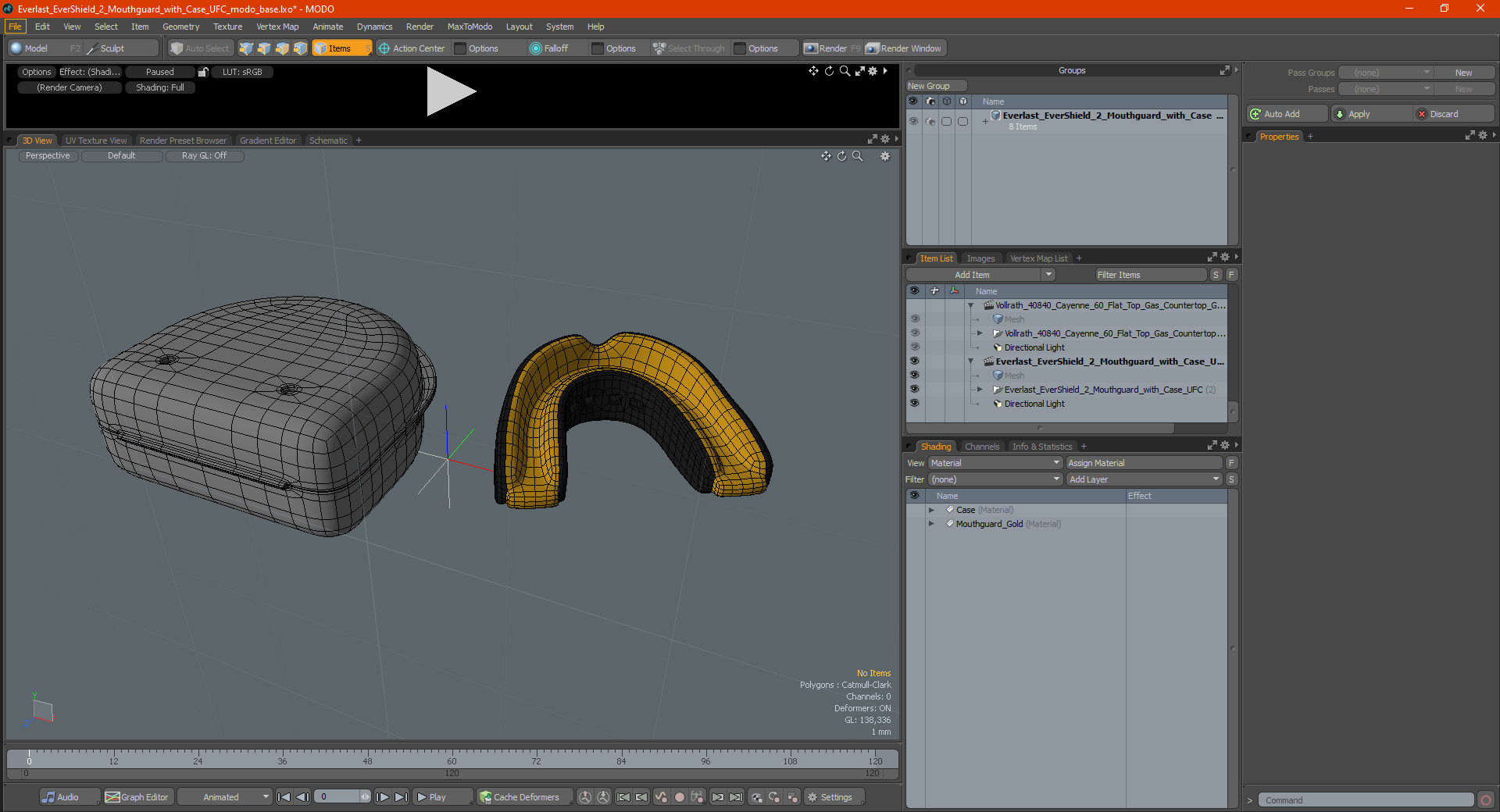The height and width of the screenshot is (812, 1500).
Task: Expand the Case material
Action: point(931,510)
